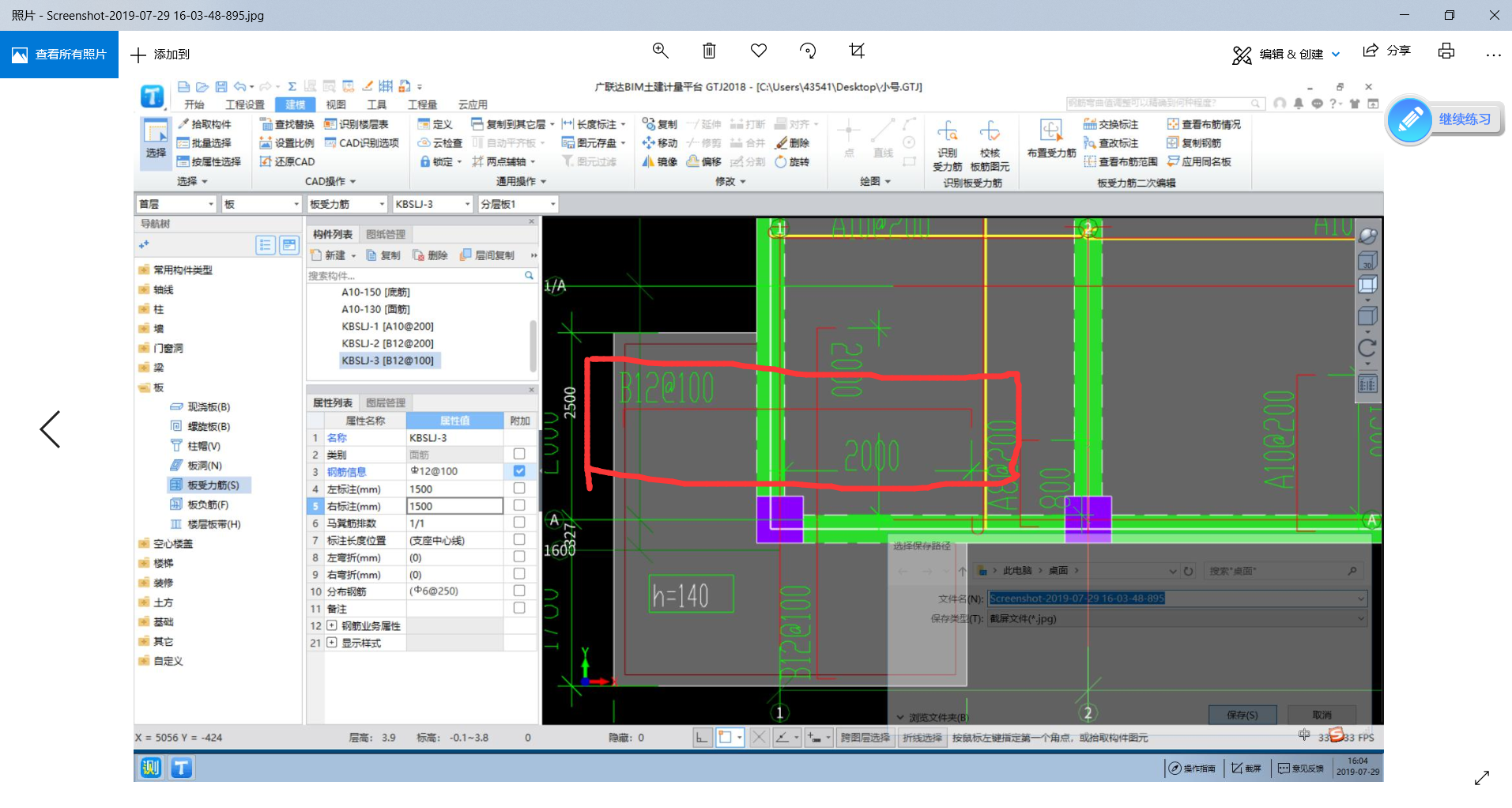This screenshot has height=808, width=1512.
Task: Click the crop icon in Photos toolbar
Action: click(x=857, y=51)
